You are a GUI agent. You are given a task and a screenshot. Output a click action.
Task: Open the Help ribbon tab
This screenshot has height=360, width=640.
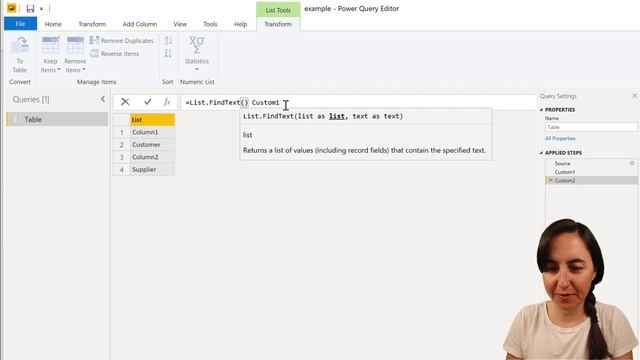pyautogui.click(x=240, y=24)
